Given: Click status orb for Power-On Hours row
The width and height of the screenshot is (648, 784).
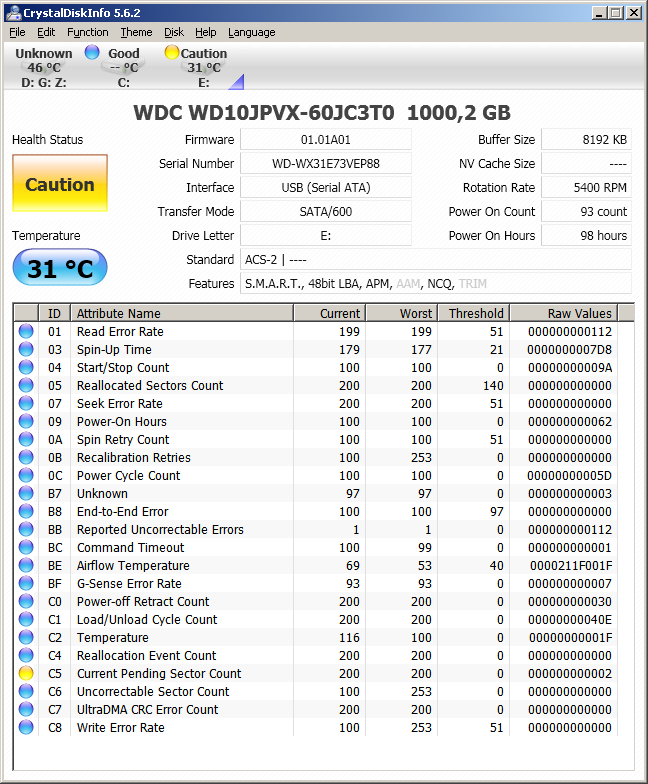Looking at the screenshot, I should (26, 421).
